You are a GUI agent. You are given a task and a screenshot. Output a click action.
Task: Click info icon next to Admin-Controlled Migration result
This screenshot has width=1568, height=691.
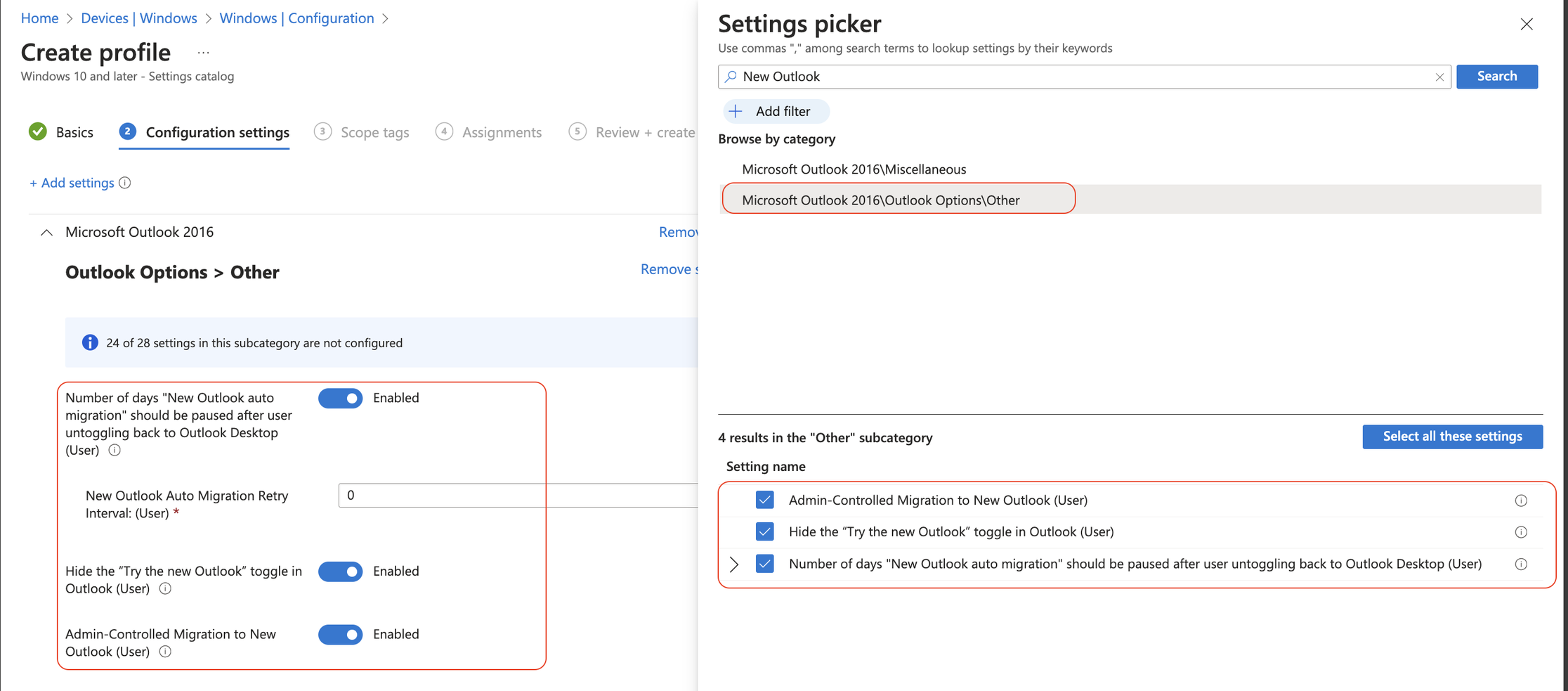coord(1522,501)
